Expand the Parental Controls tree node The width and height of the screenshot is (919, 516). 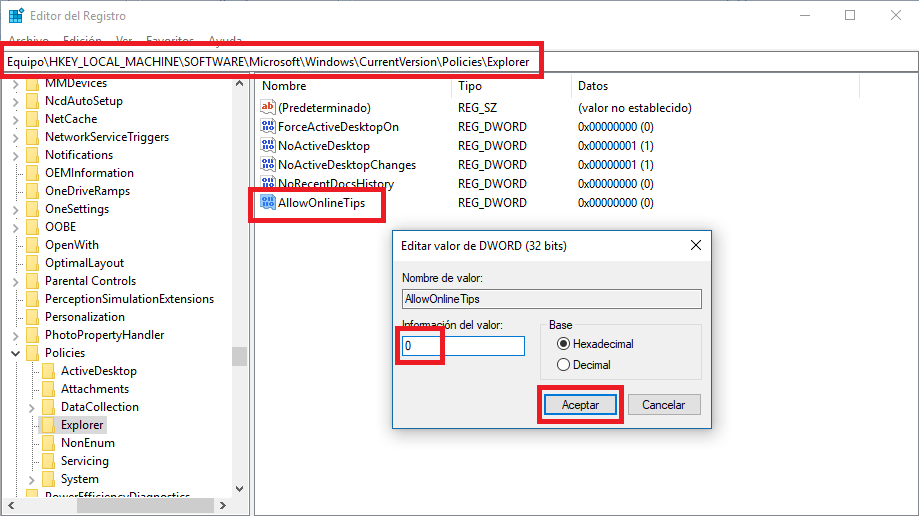tap(16, 281)
